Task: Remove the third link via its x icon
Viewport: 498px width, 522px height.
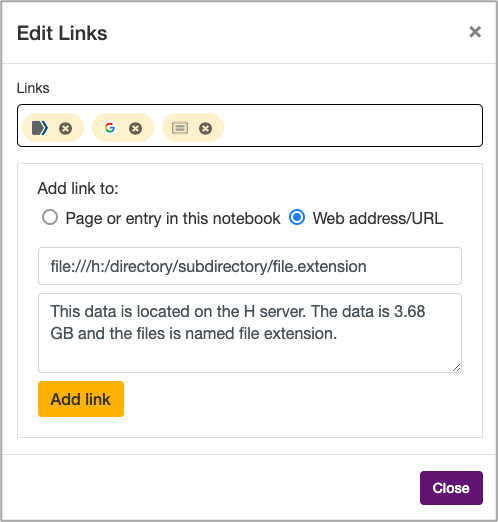Action: (x=205, y=128)
